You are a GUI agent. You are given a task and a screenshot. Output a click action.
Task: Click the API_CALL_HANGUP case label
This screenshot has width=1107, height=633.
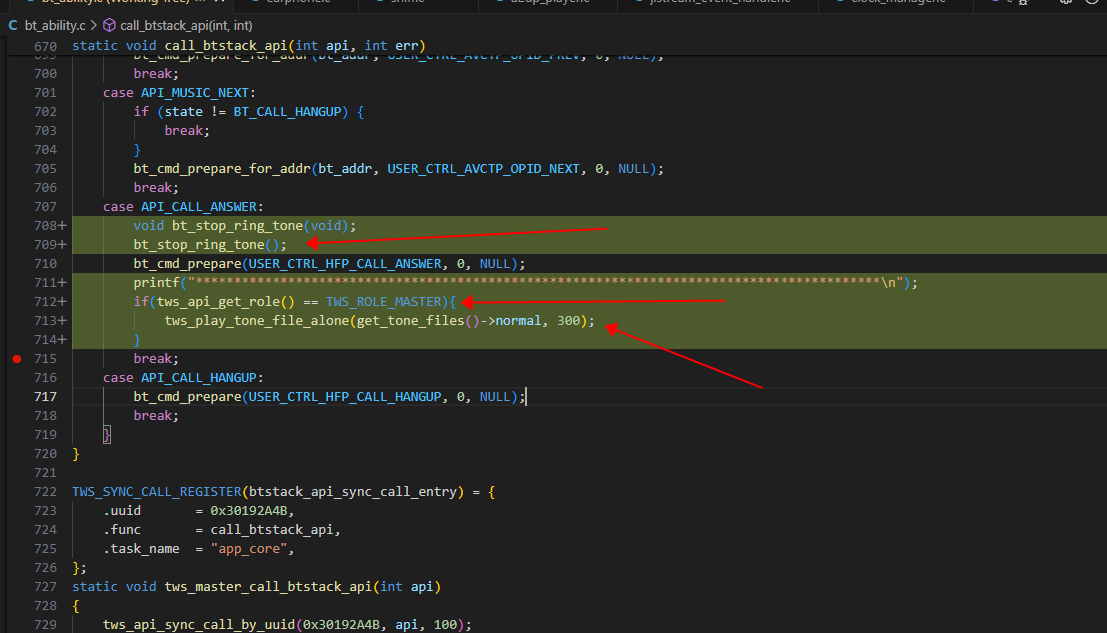coord(198,378)
